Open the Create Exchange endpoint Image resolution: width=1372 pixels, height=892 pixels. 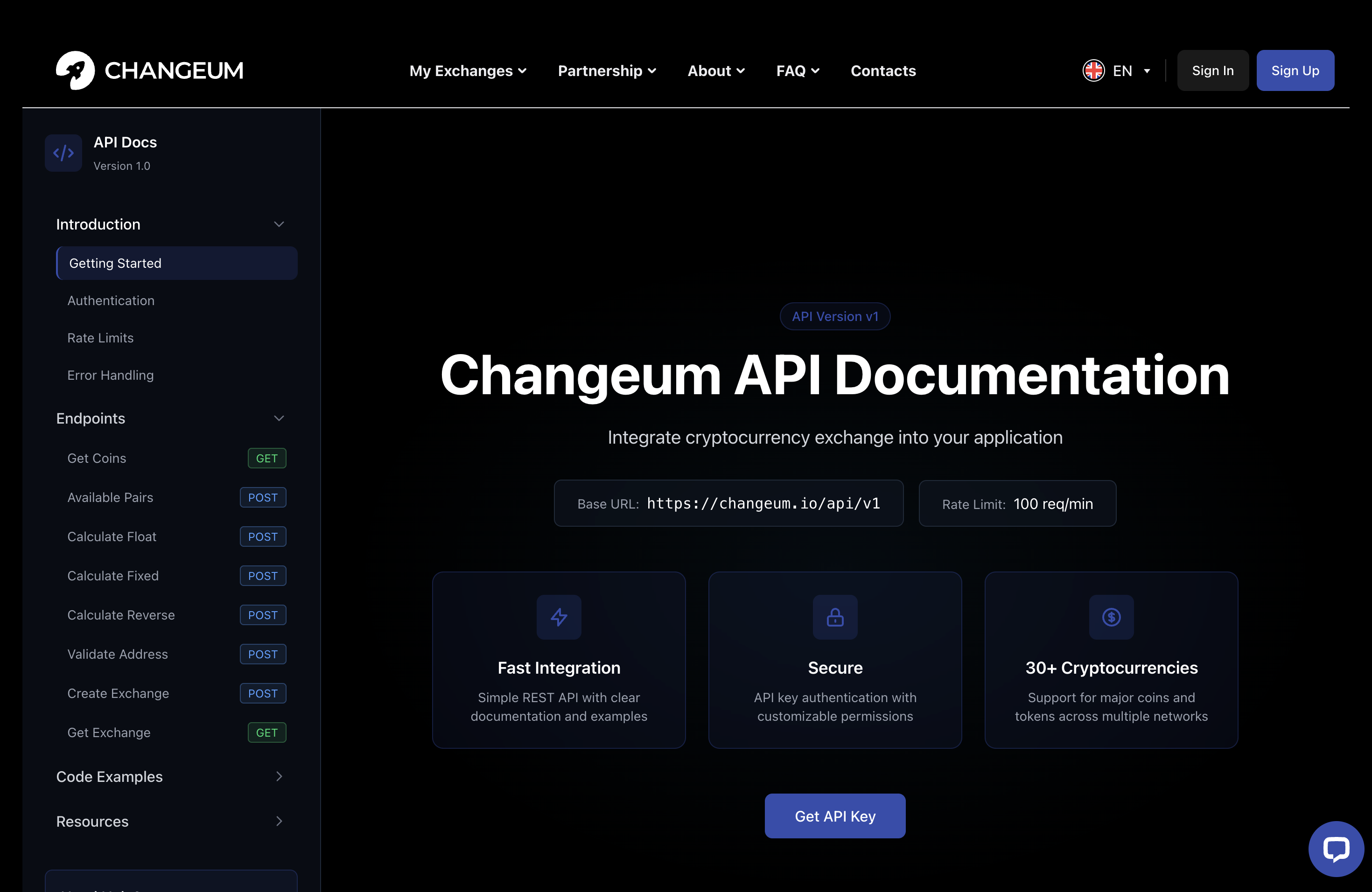click(x=118, y=693)
